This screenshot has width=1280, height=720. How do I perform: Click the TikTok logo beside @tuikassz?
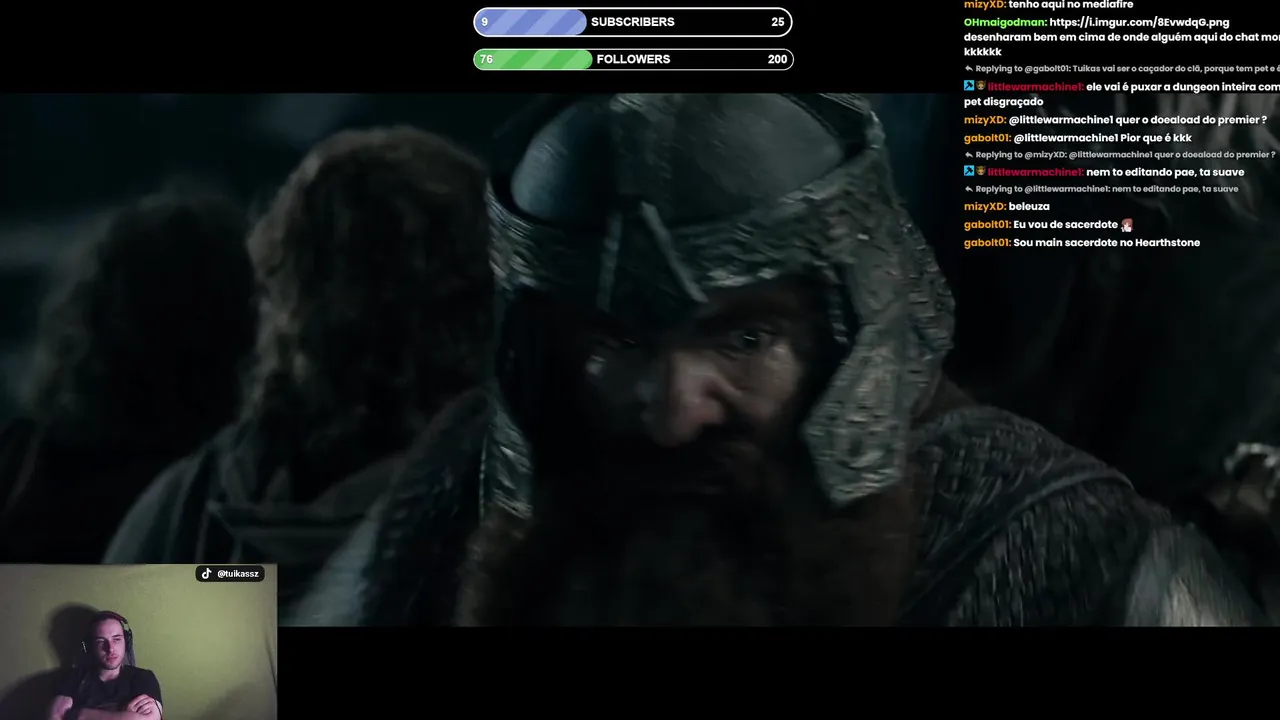point(207,574)
